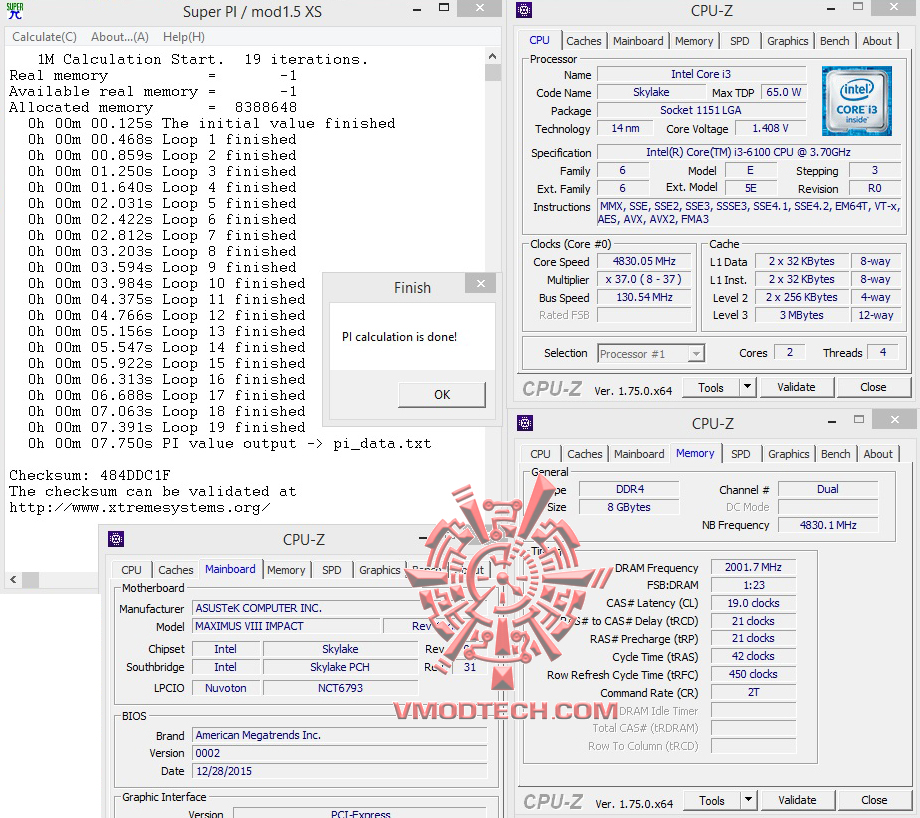
Task: Switch to the Caches tab in the top CPU-Z window
Action: (583, 41)
